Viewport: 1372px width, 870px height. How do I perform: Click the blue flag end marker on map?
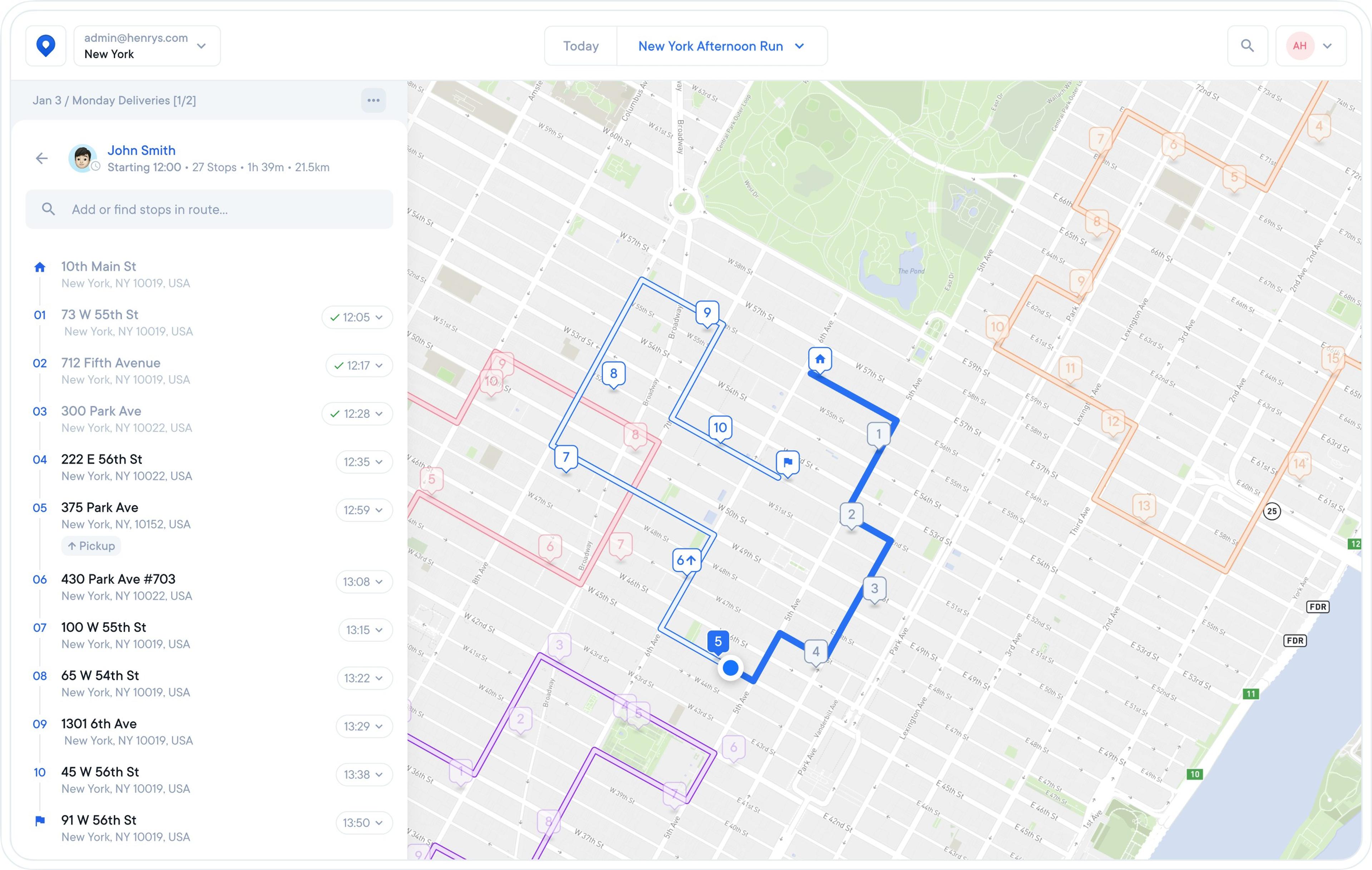(788, 463)
